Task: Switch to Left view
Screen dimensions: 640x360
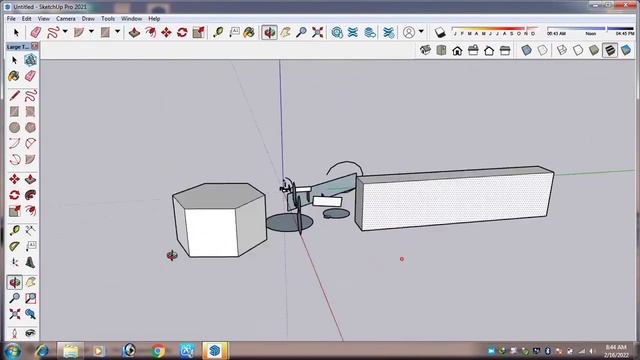Action: click(x=505, y=50)
